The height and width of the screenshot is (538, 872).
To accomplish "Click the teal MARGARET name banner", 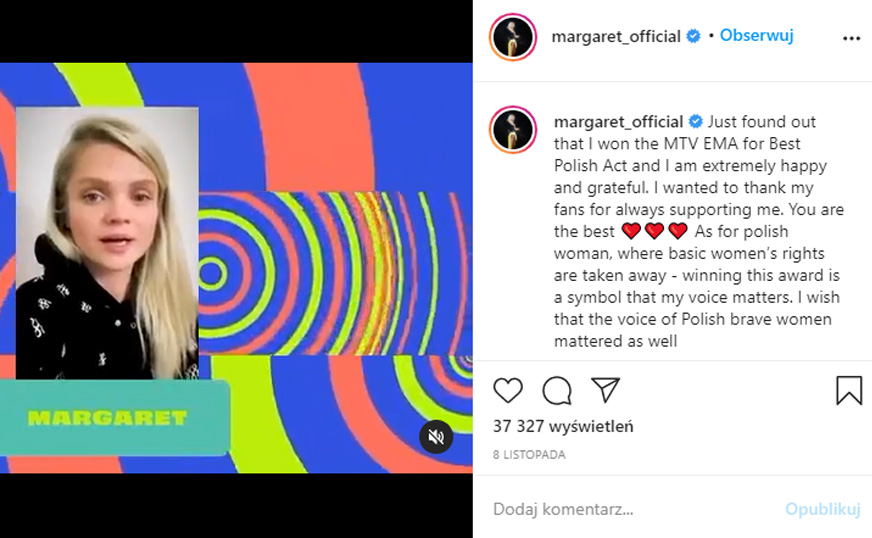I will coord(114,418).
